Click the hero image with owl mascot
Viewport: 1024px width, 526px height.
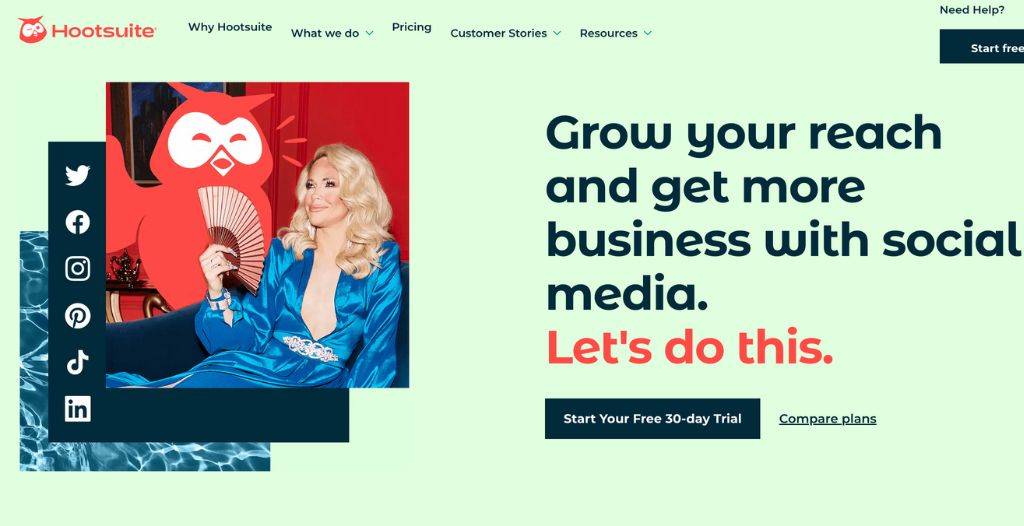257,235
